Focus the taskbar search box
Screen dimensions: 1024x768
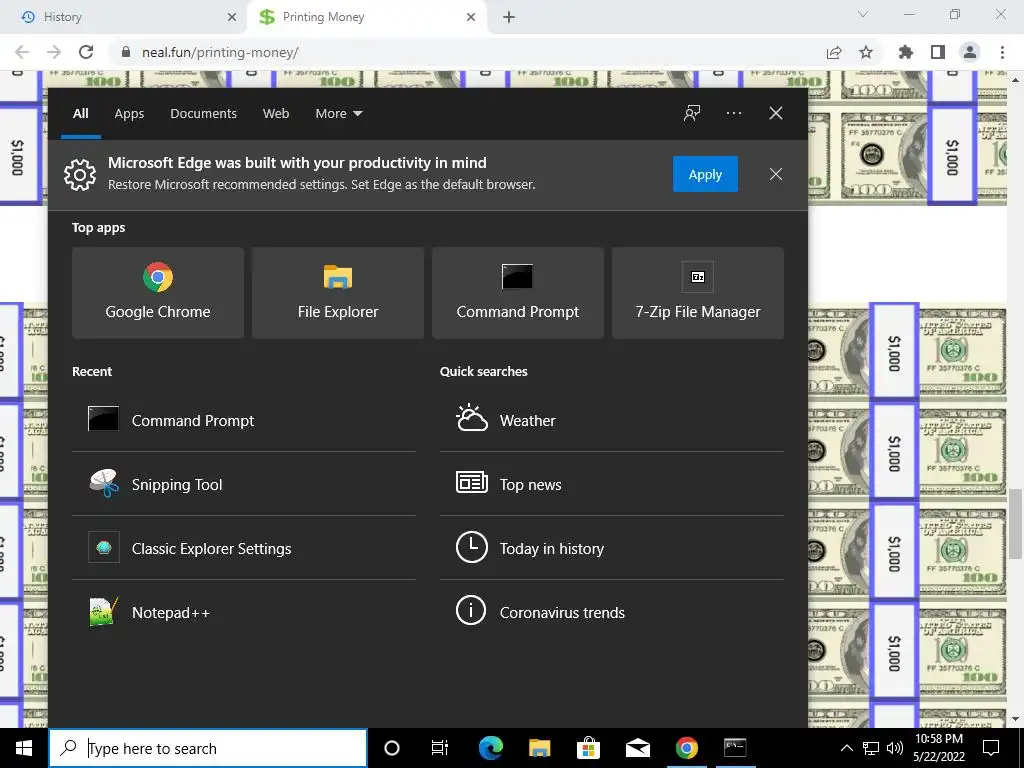(208, 748)
